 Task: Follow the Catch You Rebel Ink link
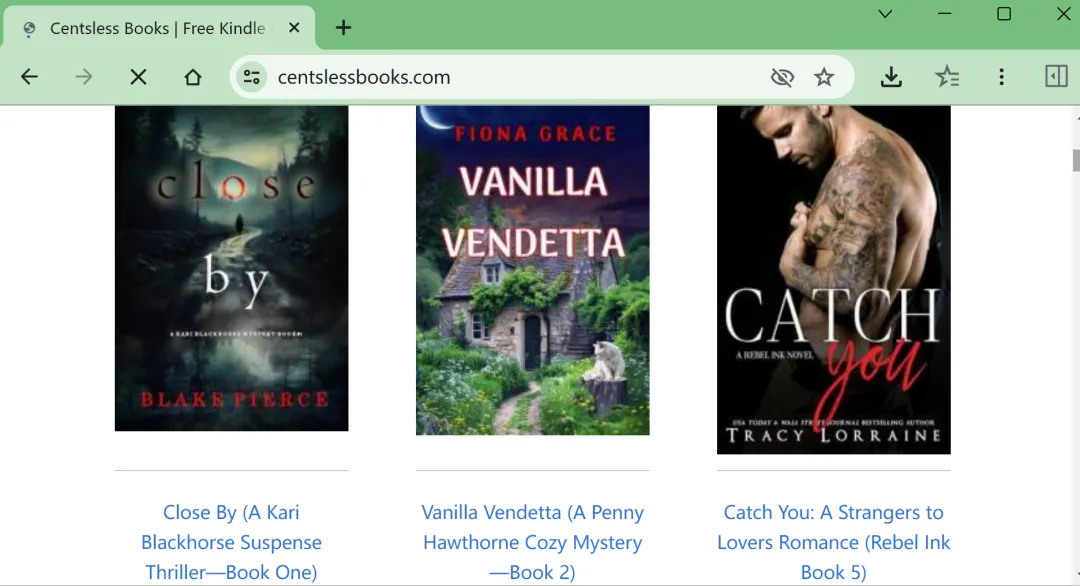[x=833, y=542]
